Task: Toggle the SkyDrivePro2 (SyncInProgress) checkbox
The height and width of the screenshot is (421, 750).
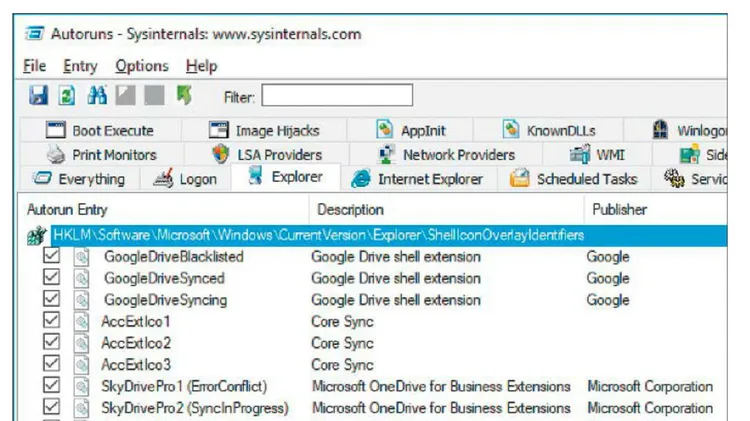Action: [x=51, y=407]
